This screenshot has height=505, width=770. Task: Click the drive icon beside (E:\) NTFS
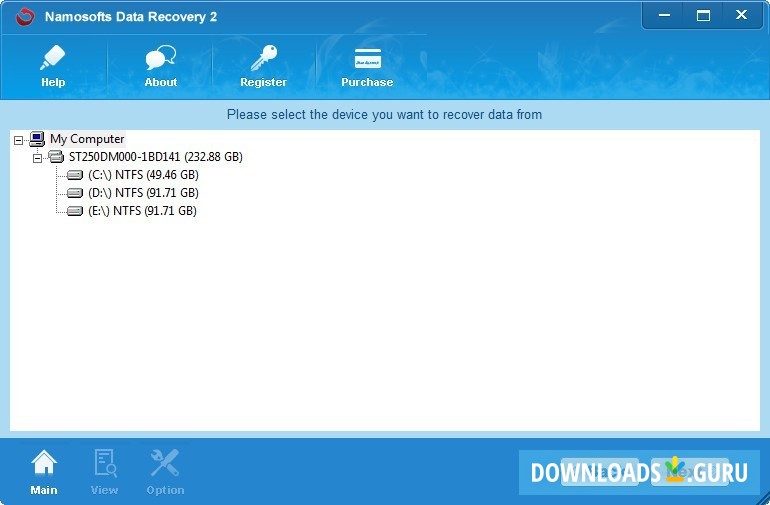[75, 211]
